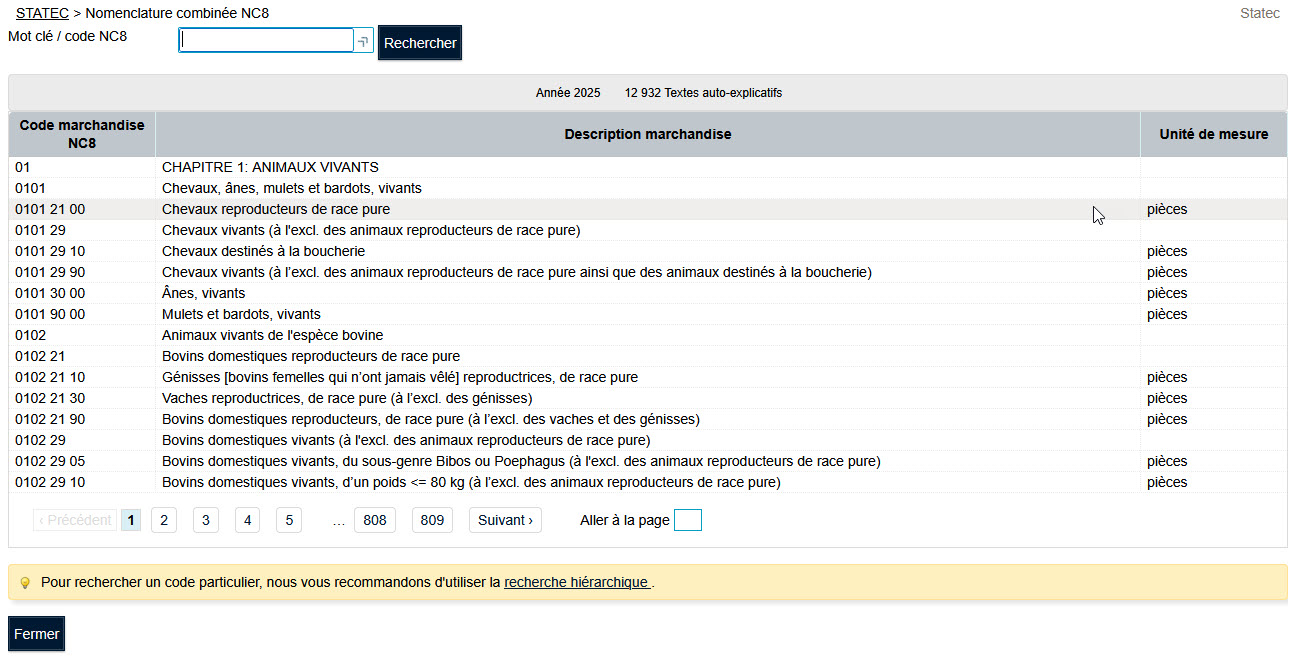Click the 12 932 Textes auto-explicatifs label
The width and height of the screenshot is (1291, 660).
point(703,93)
